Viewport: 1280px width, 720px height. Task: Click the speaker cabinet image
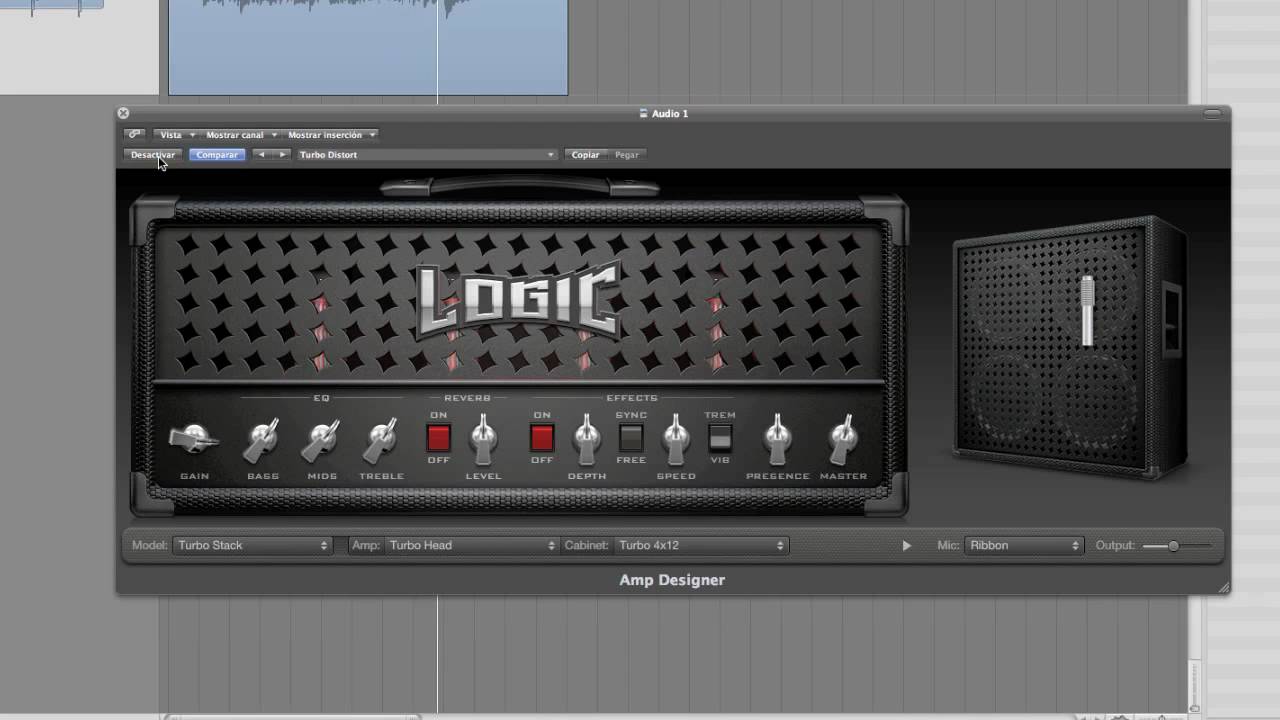click(x=1069, y=347)
